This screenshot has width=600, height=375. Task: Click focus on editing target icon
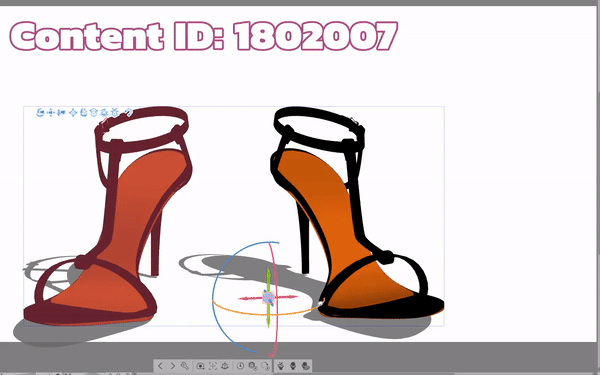click(x=213, y=366)
